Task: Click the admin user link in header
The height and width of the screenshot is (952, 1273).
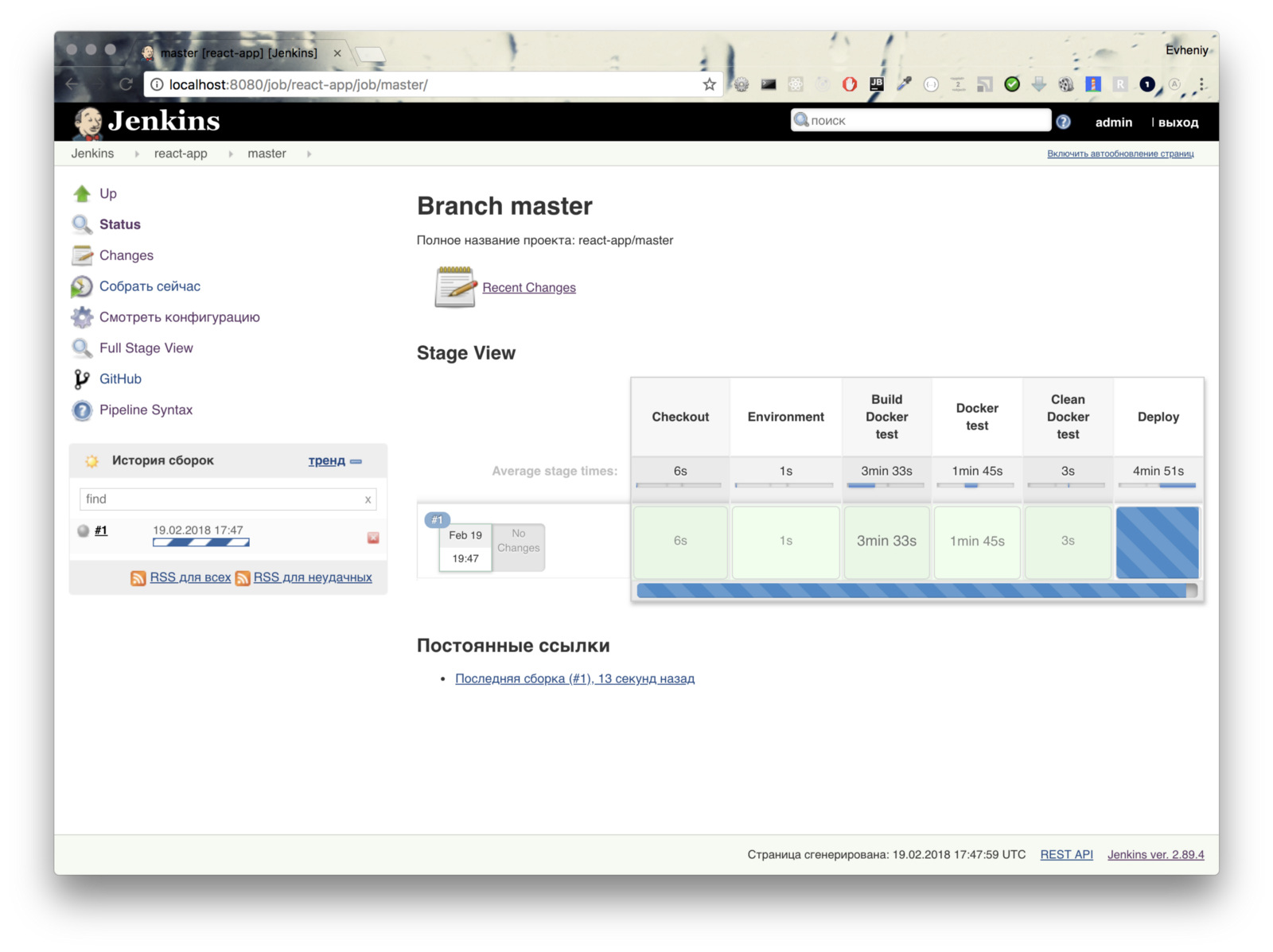Action: click(x=1113, y=122)
